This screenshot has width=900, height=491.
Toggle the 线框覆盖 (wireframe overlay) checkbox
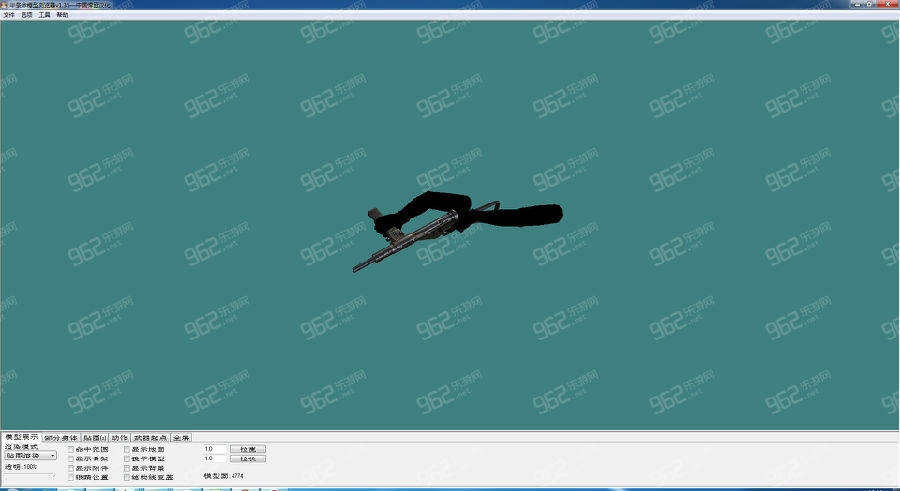(127, 477)
